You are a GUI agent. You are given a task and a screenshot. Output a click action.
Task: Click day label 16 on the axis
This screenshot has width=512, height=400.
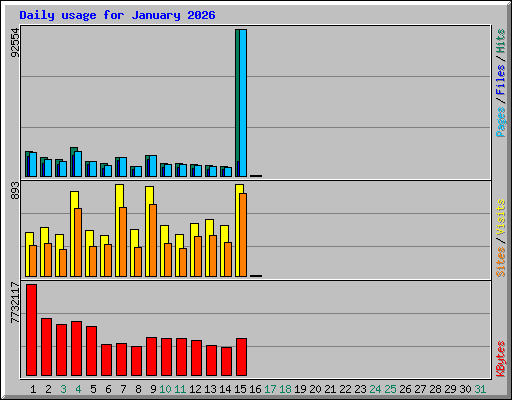255,389
